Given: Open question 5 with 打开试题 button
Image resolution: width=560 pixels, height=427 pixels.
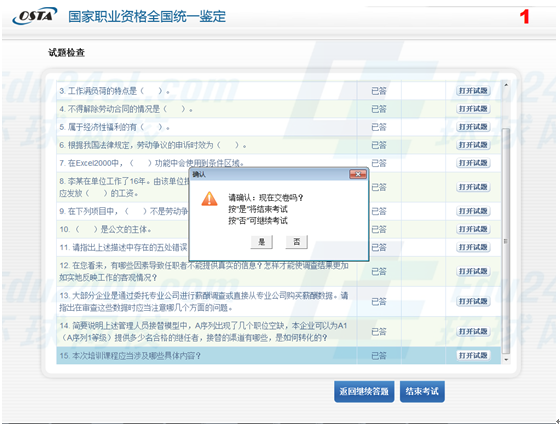Looking at the screenshot, I should (x=473, y=127).
